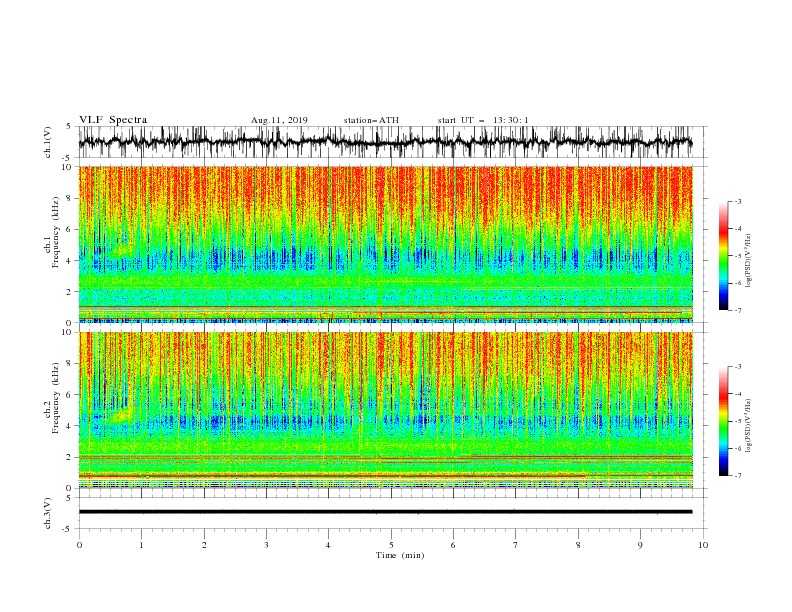Viewport: 792px width, 612px height.
Task: Click the ch.2 spectrogram color scale bar
Action: pos(723,421)
